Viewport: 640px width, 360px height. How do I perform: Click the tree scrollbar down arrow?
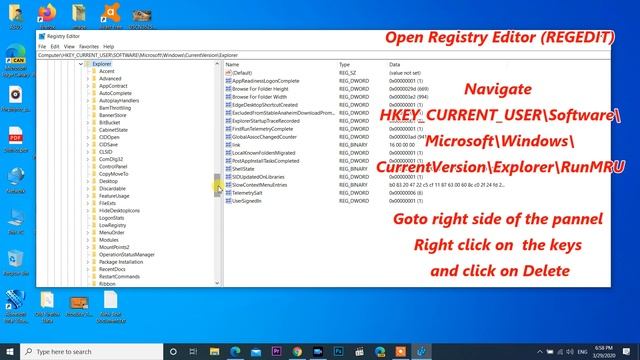(217, 283)
